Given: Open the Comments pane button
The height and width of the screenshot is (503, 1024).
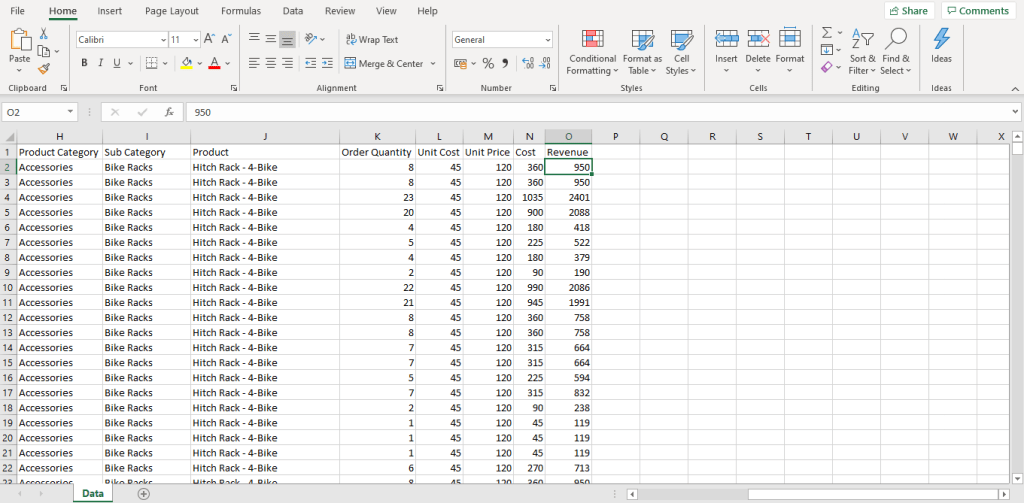Looking at the screenshot, I should [x=977, y=11].
